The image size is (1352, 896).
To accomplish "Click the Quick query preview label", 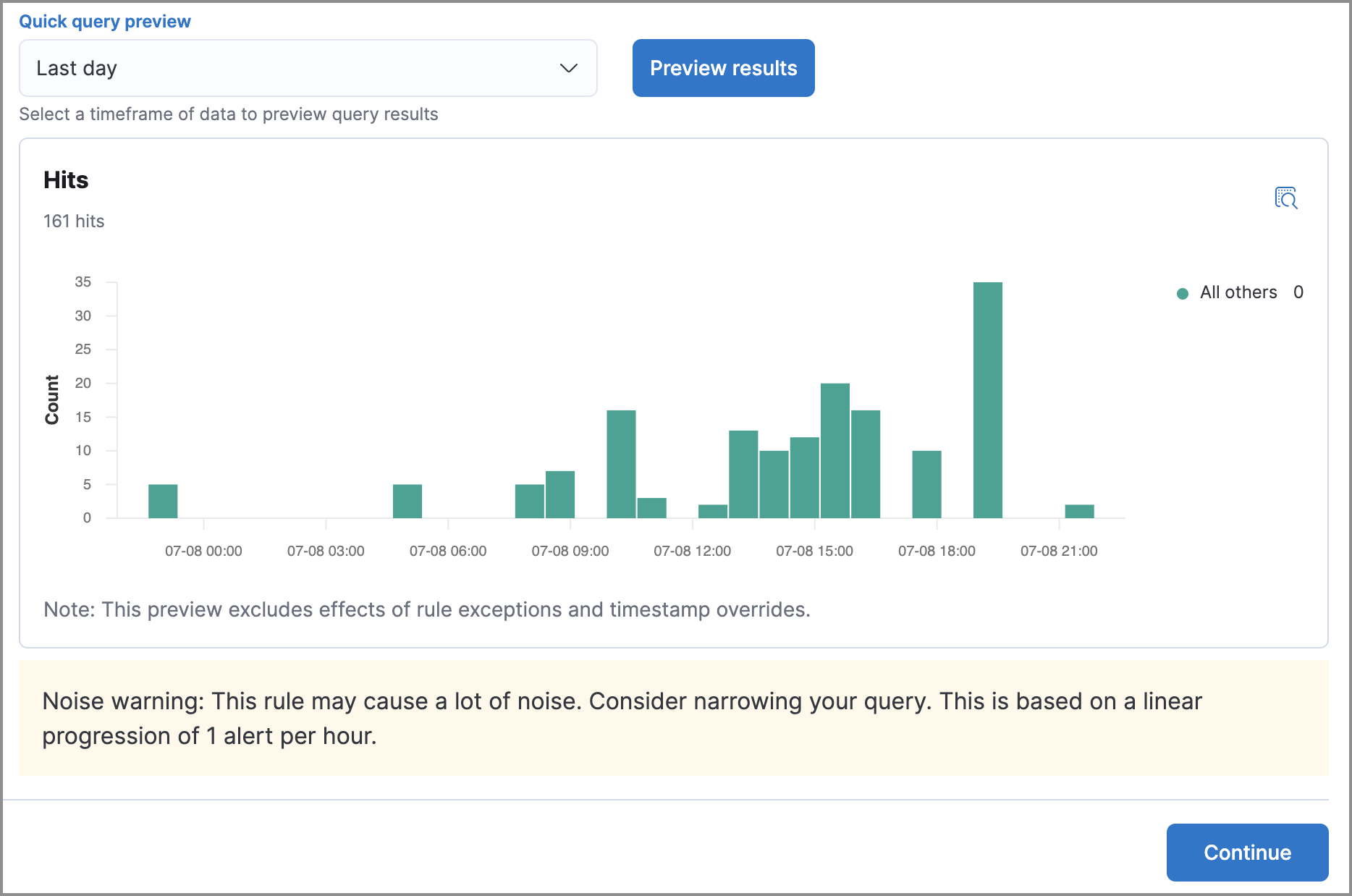I will point(105,22).
